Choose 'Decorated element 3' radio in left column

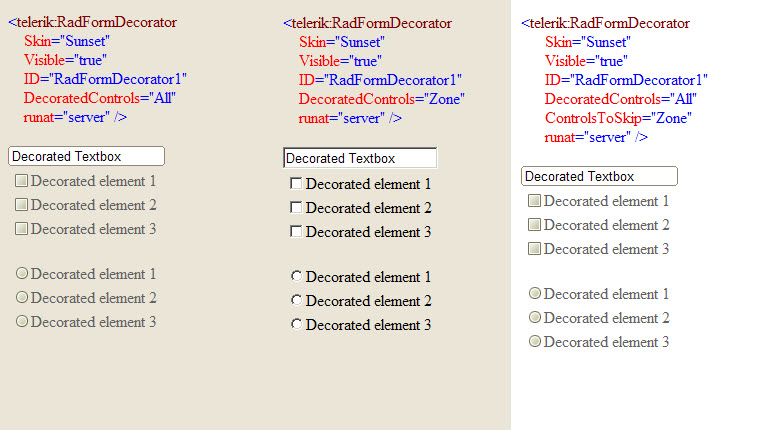coord(22,321)
